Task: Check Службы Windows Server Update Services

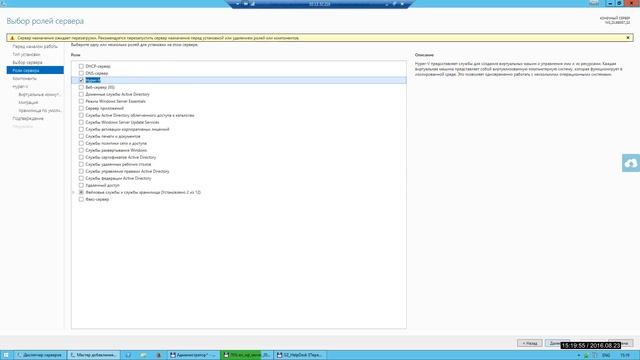Action: coord(81,122)
